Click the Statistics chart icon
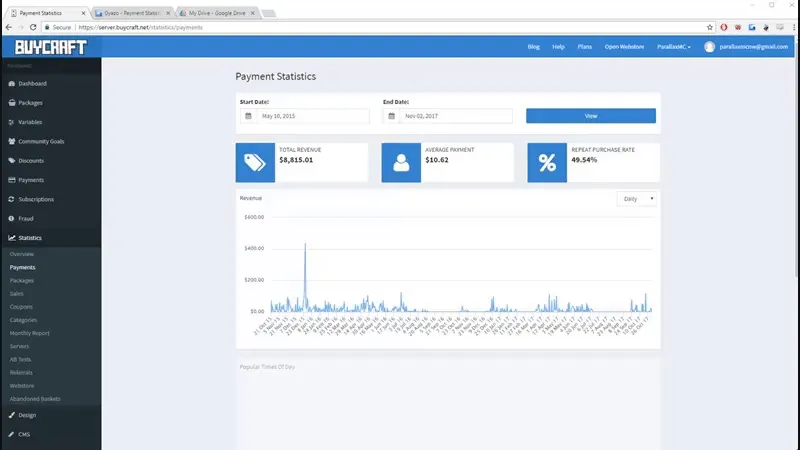This screenshot has height=450, width=800. [x=12, y=238]
